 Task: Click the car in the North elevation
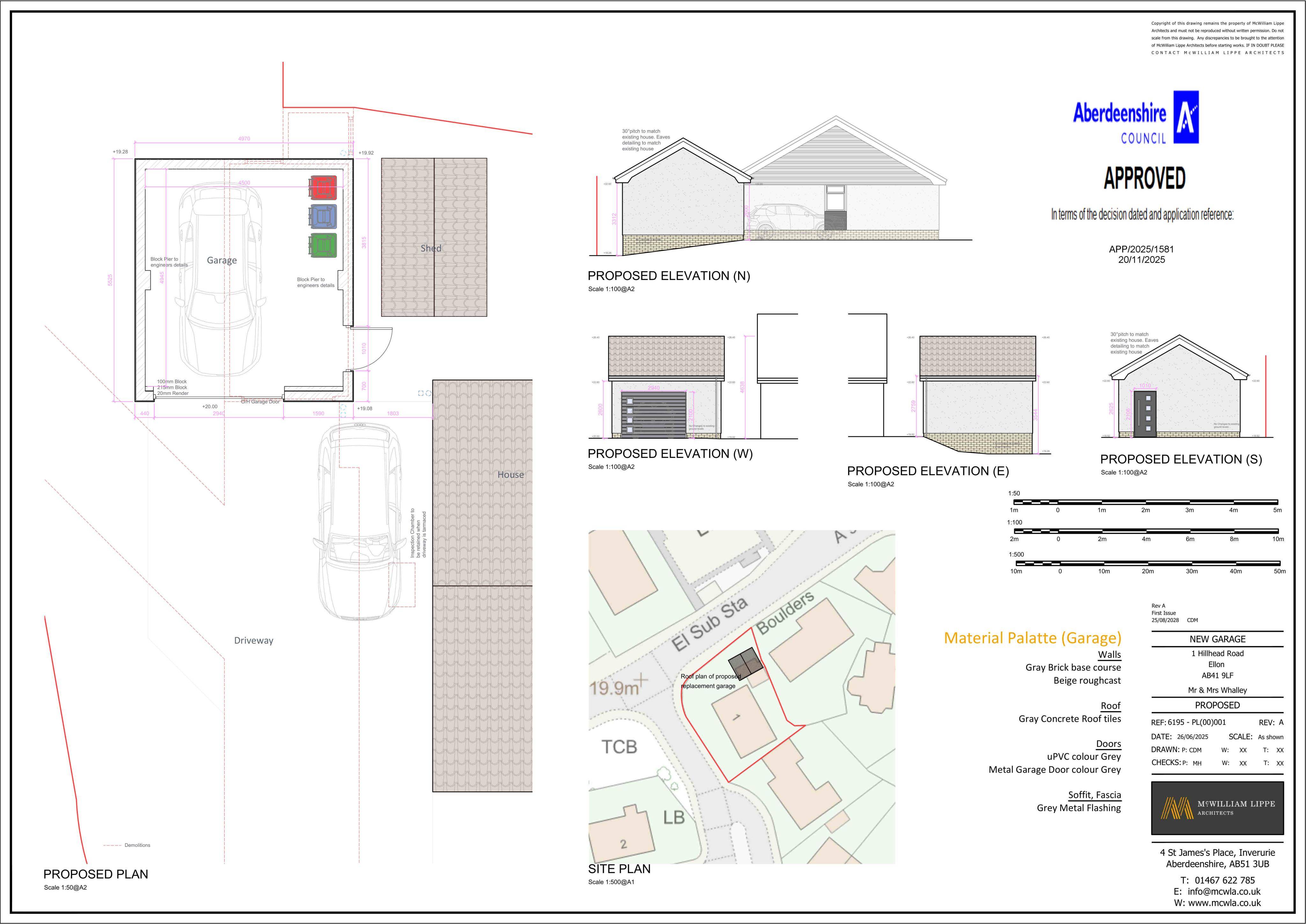coord(791,221)
